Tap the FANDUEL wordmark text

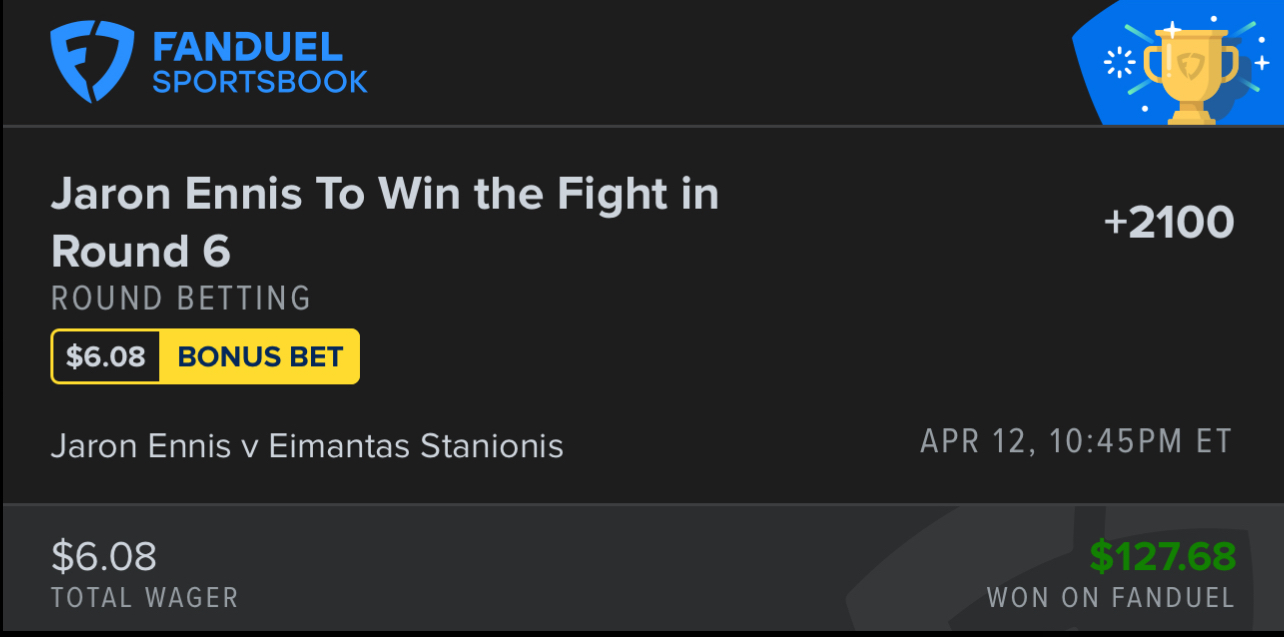(247, 46)
